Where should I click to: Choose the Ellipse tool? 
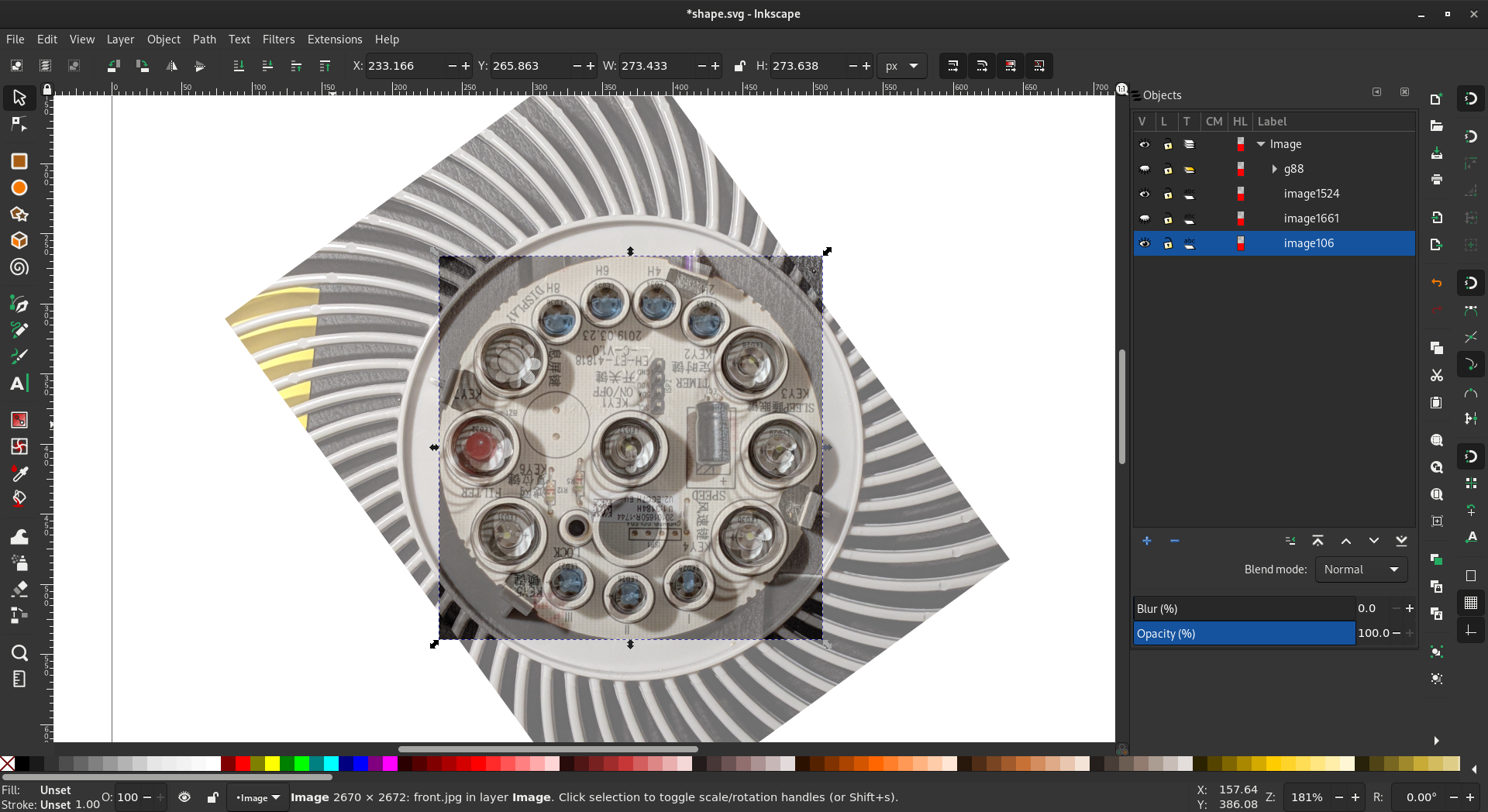click(19, 188)
